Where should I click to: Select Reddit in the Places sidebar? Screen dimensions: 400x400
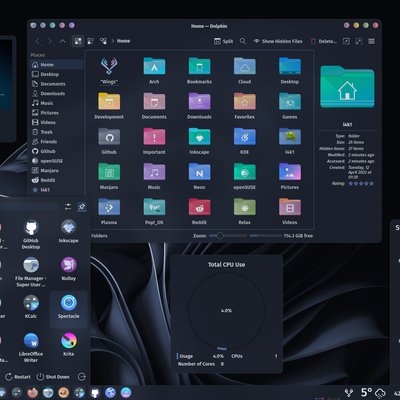(x=56, y=180)
